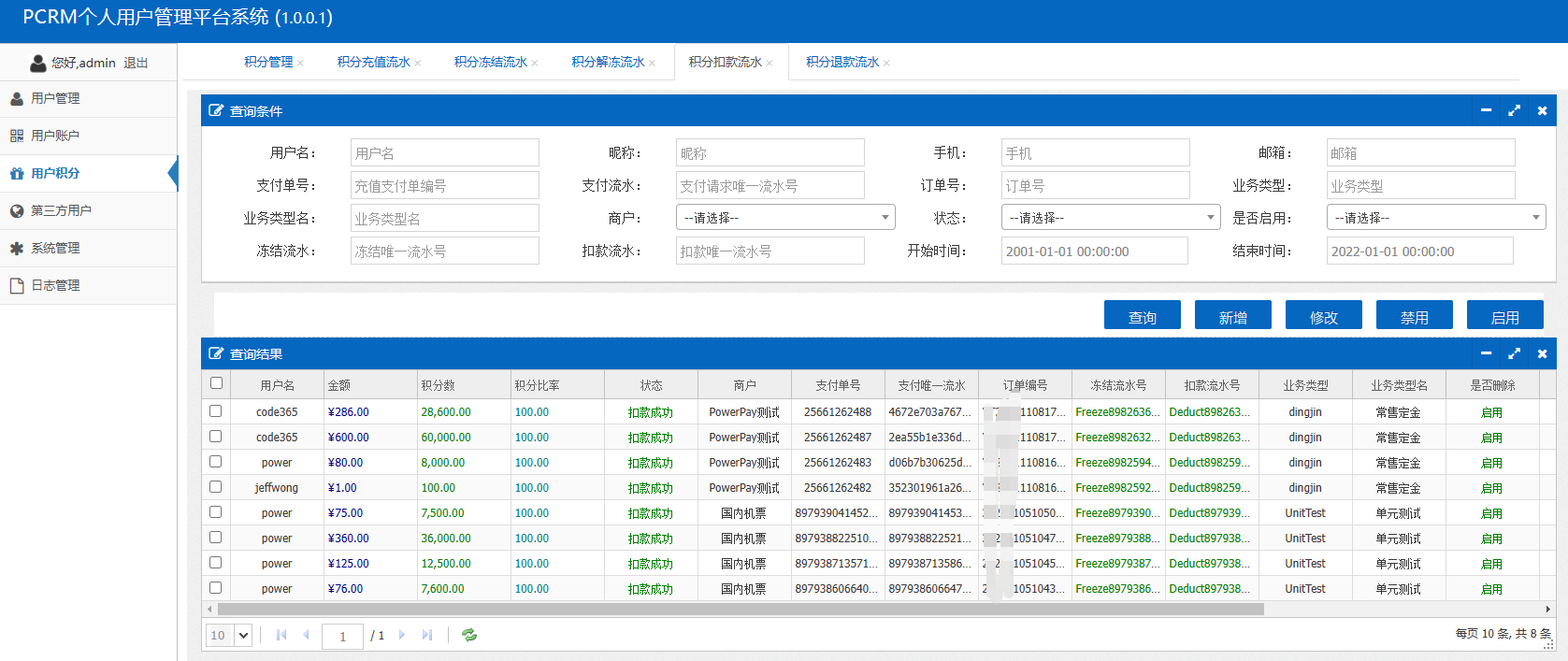1568x661 pixels.
Task: Switch to the 积分充值流水 tab
Action: tap(373, 62)
